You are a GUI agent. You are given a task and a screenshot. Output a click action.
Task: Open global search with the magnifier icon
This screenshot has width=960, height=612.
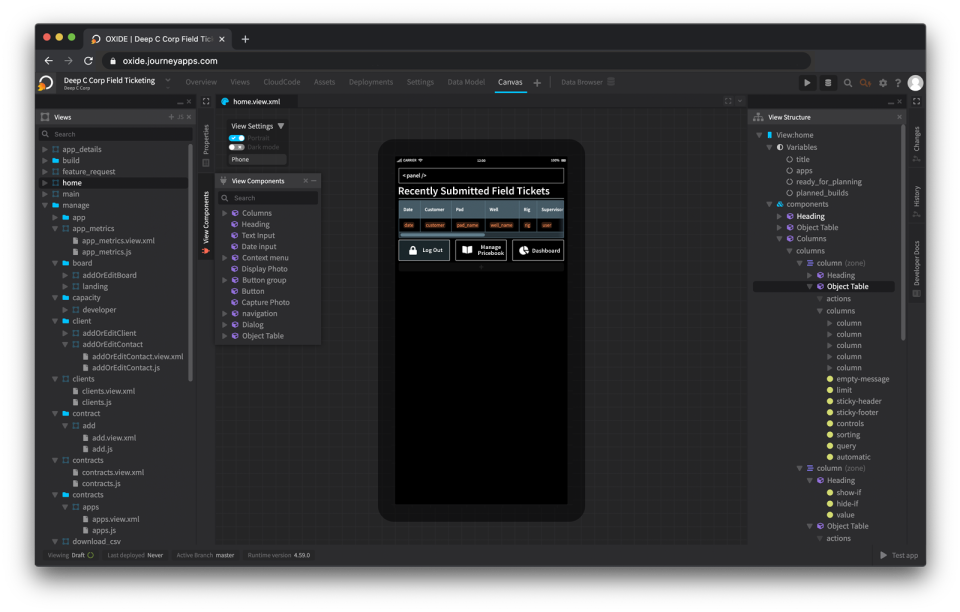(x=847, y=82)
